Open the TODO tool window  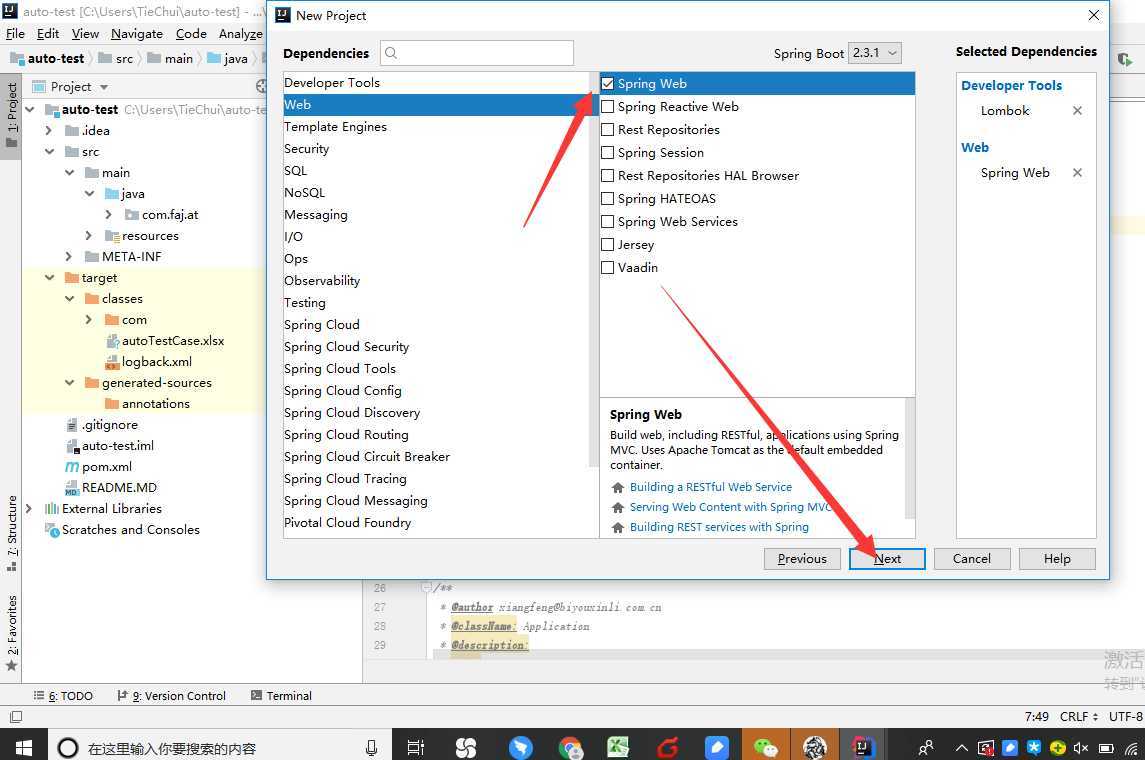(x=64, y=696)
